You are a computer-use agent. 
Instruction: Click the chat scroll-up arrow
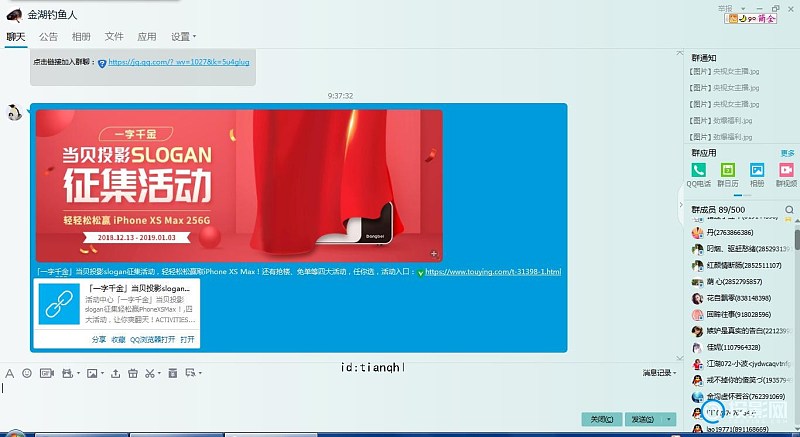click(680, 53)
